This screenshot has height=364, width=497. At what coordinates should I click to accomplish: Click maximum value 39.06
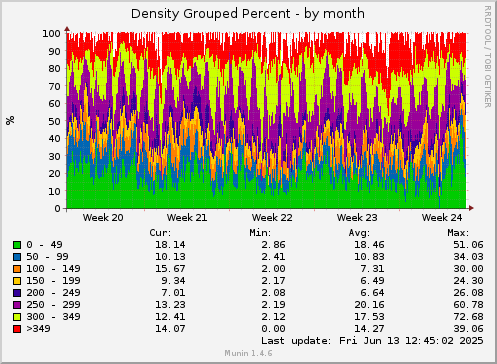tap(468, 329)
